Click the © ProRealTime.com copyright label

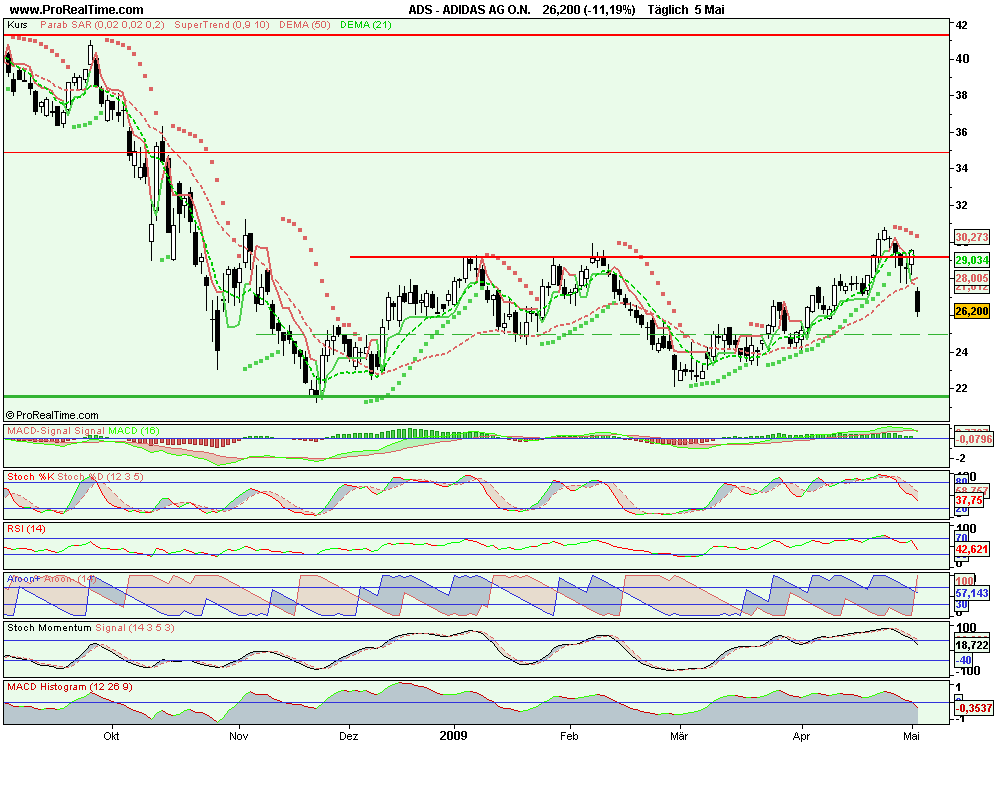pyautogui.click(x=52, y=414)
